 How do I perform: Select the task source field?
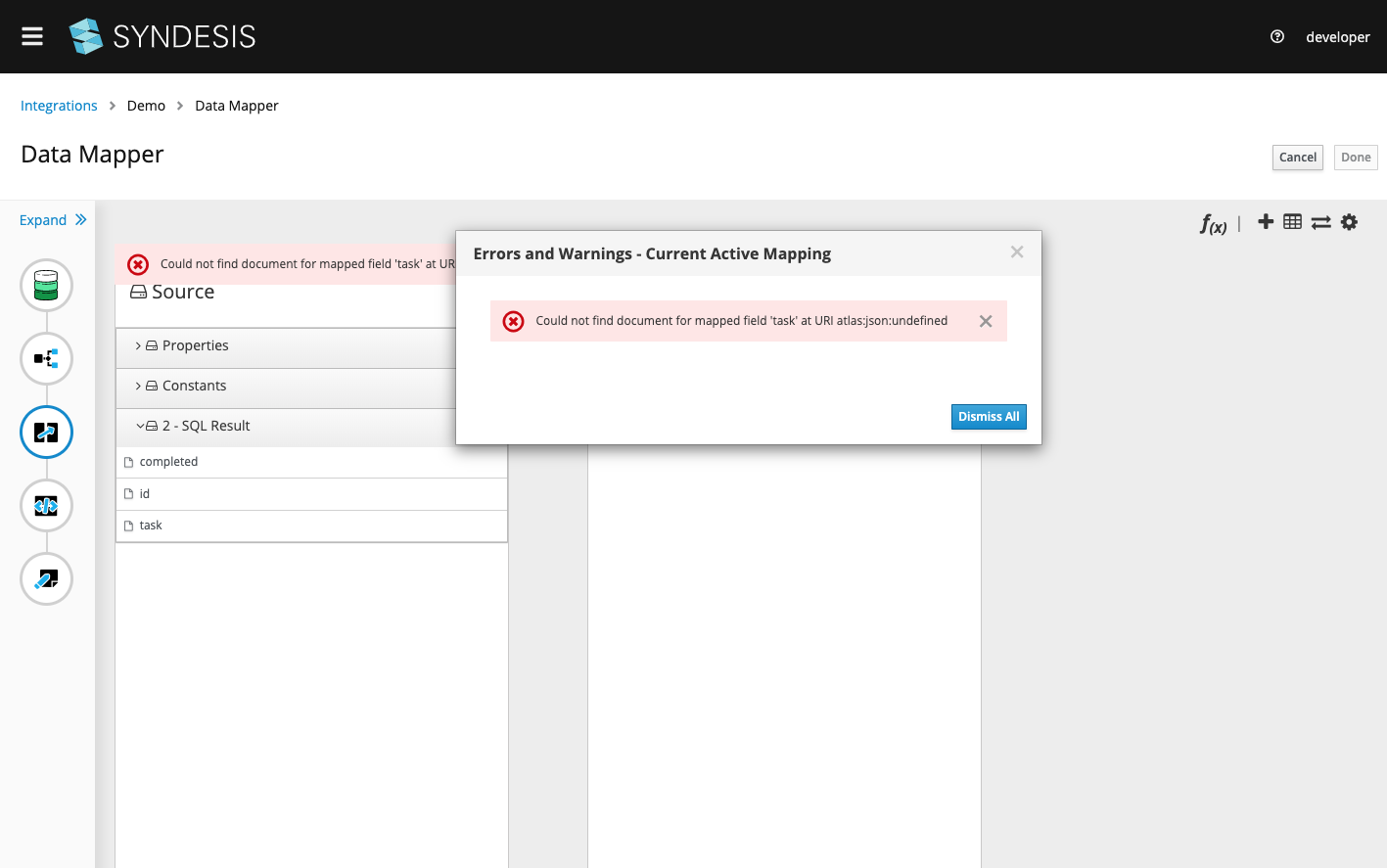click(311, 525)
